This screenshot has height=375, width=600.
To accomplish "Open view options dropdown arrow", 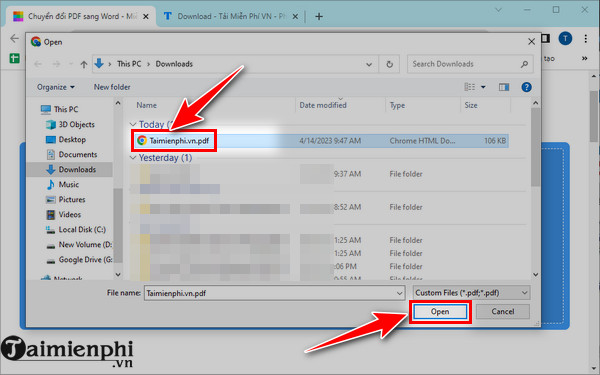I will [x=483, y=87].
